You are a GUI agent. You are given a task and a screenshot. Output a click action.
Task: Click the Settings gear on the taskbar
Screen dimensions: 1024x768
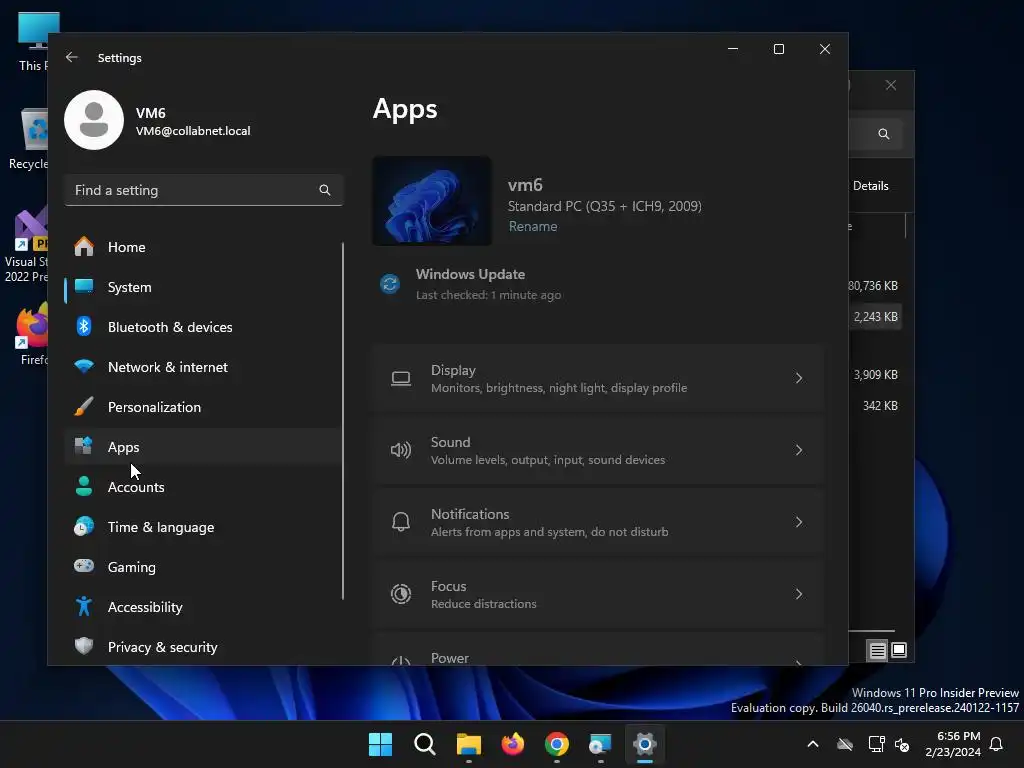coord(645,744)
